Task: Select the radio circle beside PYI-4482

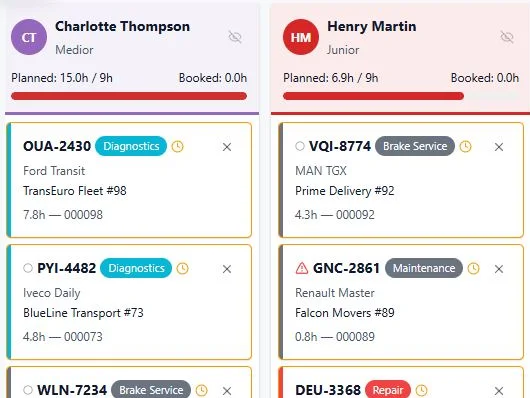Action: tap(28, 268)
